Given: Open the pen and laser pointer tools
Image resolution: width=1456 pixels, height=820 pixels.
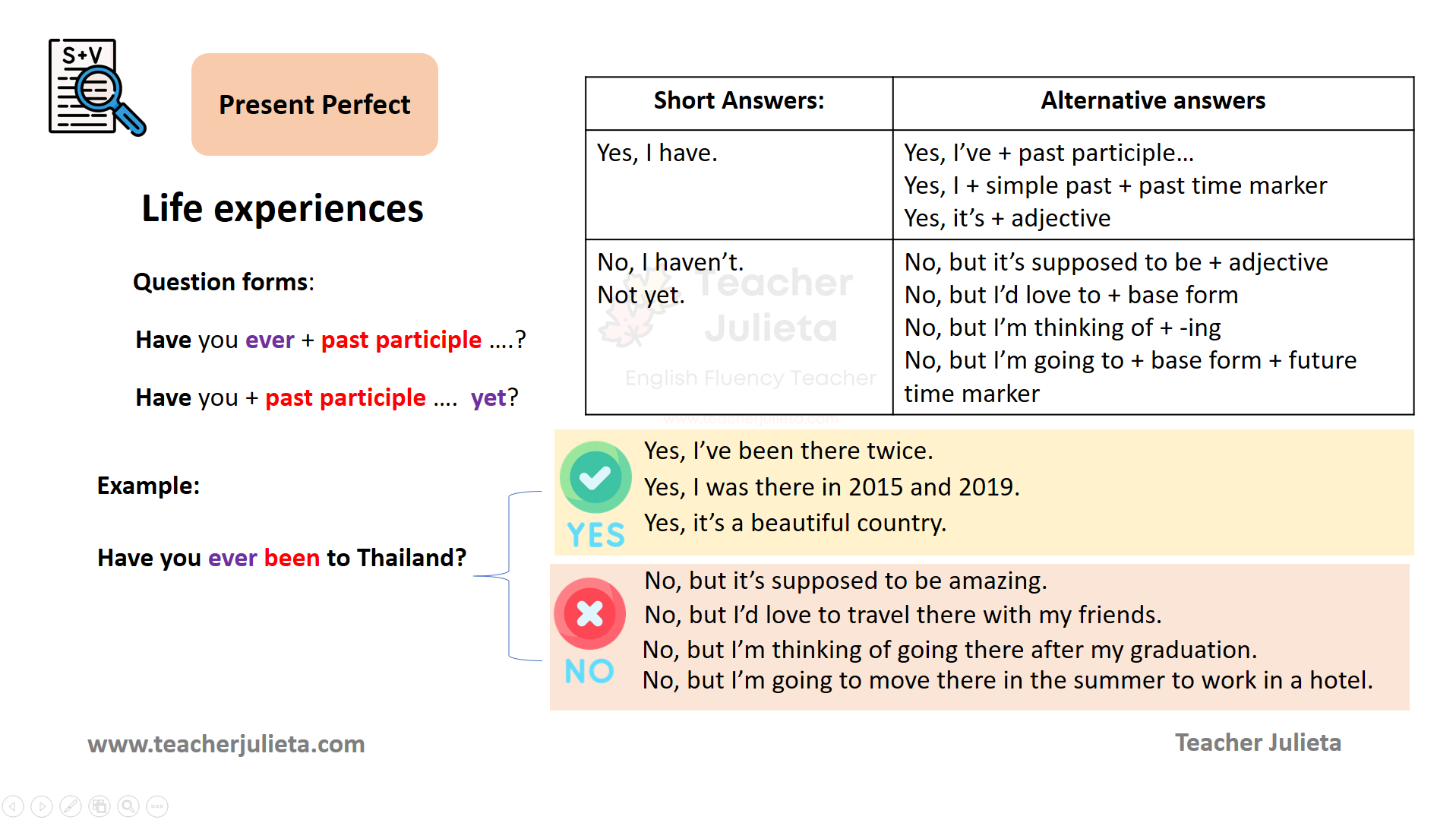Looking at the screenshot, I should click(x=71, y=806).
